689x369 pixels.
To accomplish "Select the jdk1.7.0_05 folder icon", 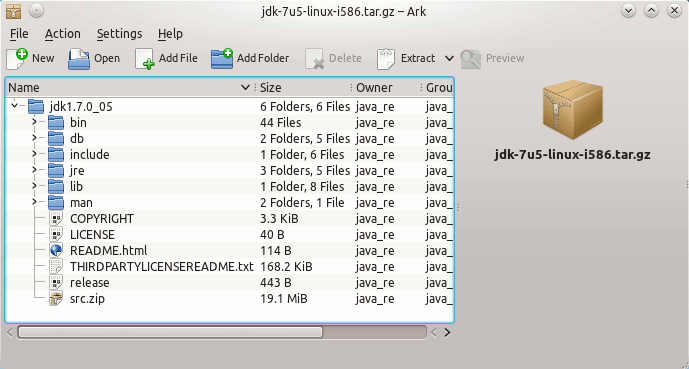I will pos(36,106).
